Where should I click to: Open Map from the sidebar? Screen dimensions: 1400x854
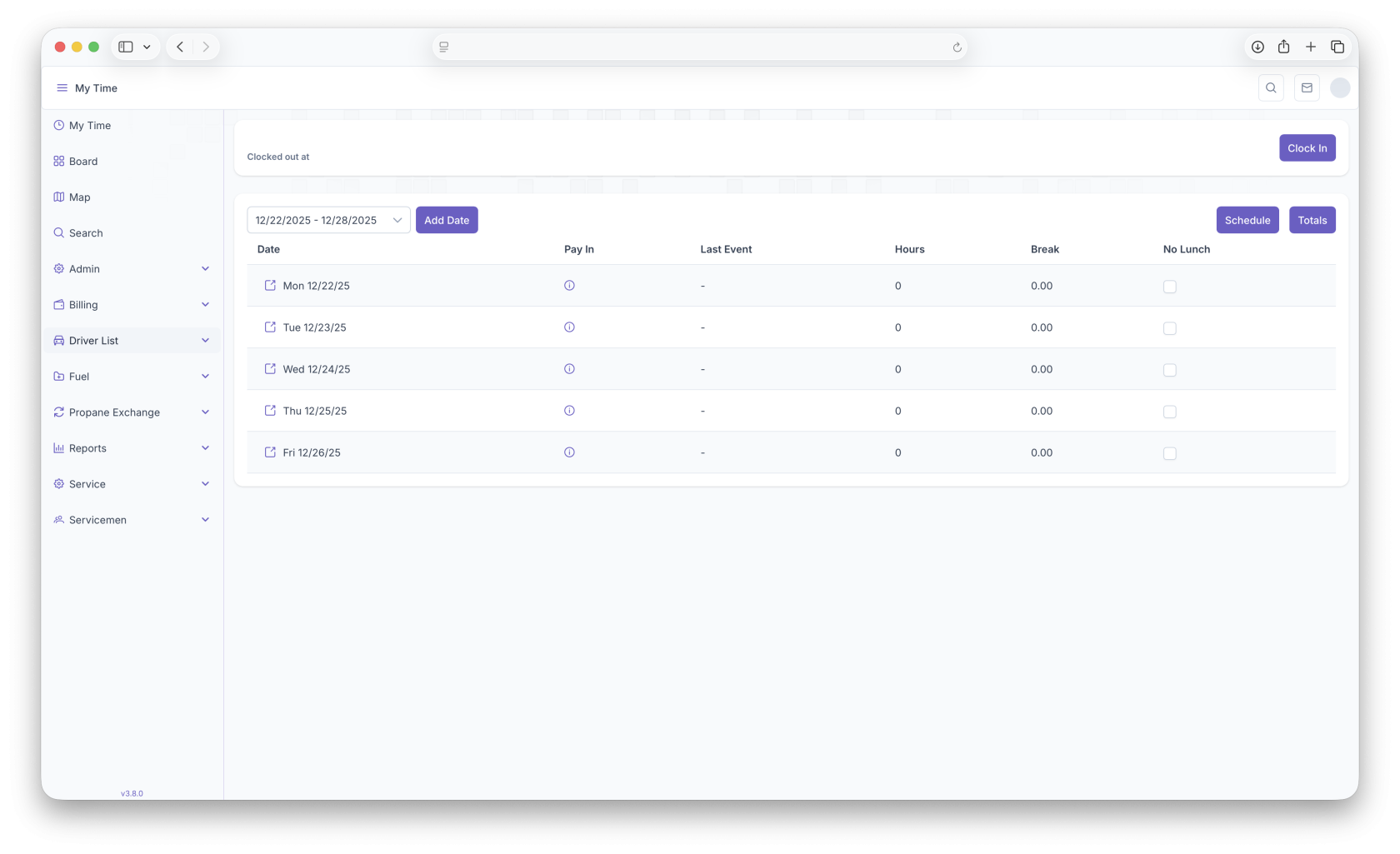pos(80,197)
